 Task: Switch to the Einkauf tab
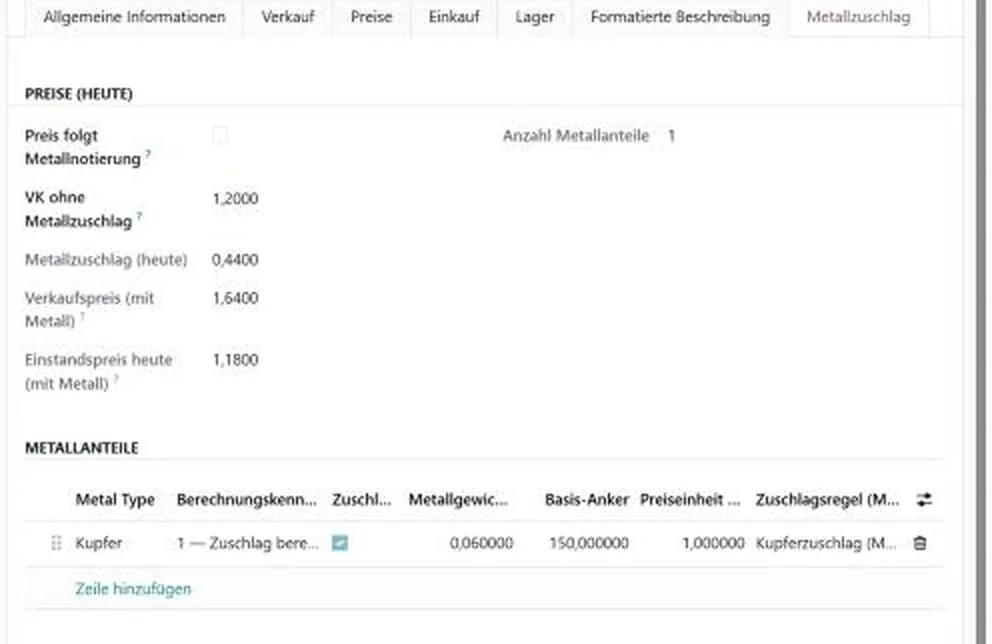pos(454,17)
